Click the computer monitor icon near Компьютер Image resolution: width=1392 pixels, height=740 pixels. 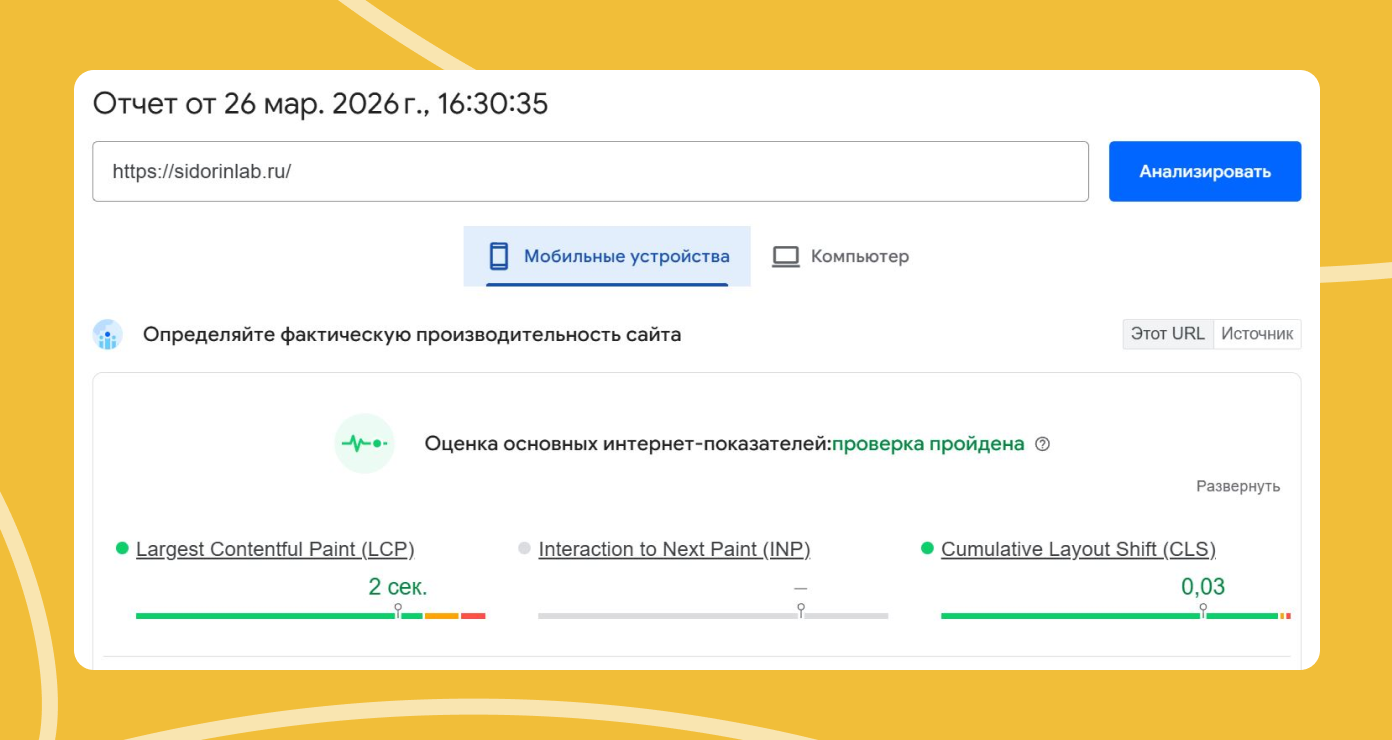[786, 256]
